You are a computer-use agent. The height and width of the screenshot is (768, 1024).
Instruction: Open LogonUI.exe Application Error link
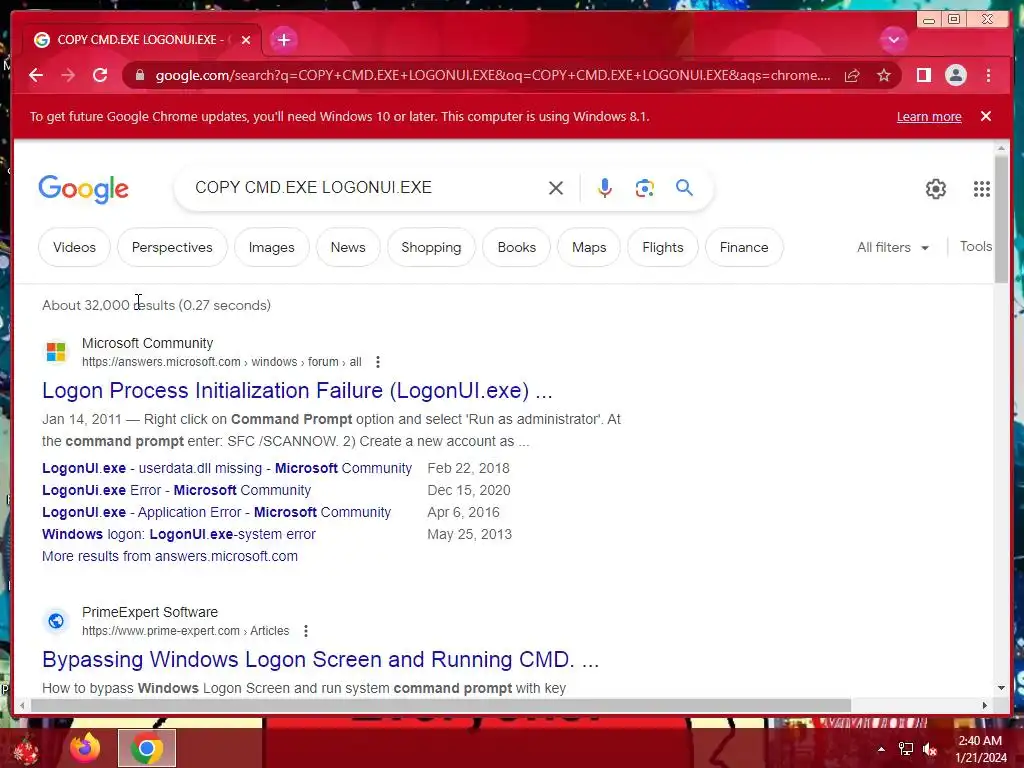point(216,513)
